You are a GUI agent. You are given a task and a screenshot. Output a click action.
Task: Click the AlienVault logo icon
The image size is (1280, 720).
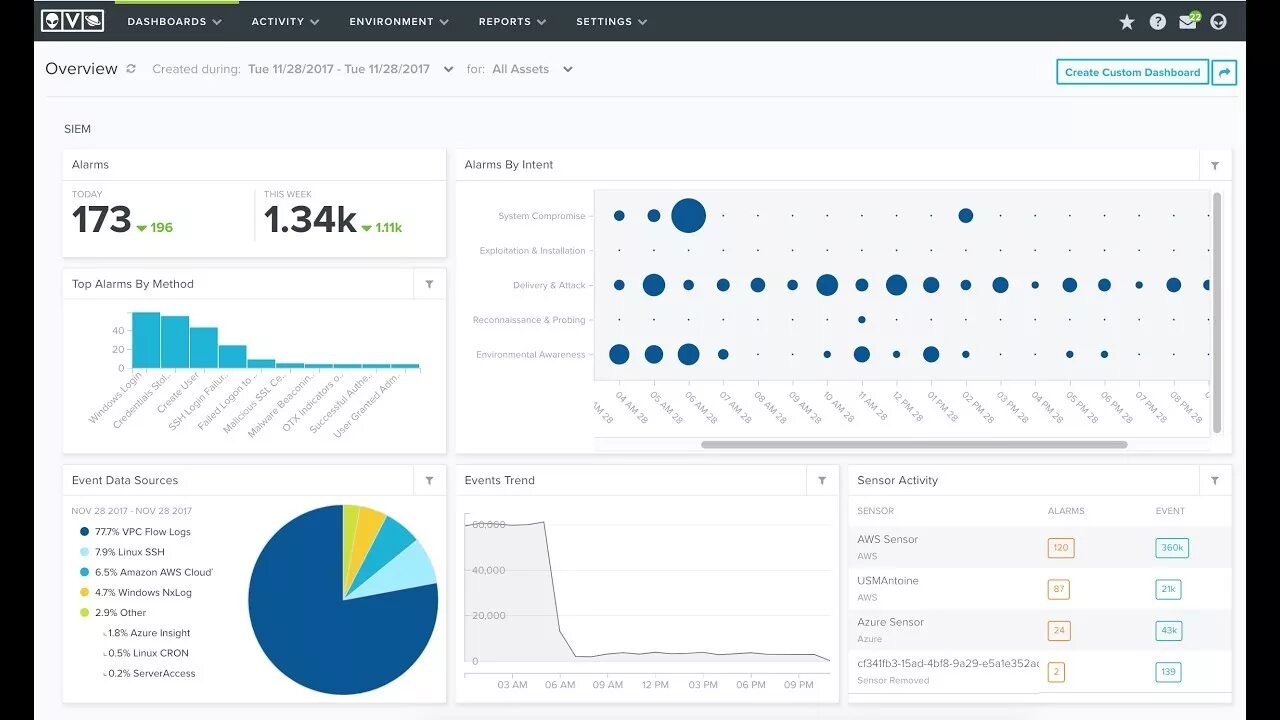[x=73, y=20]
